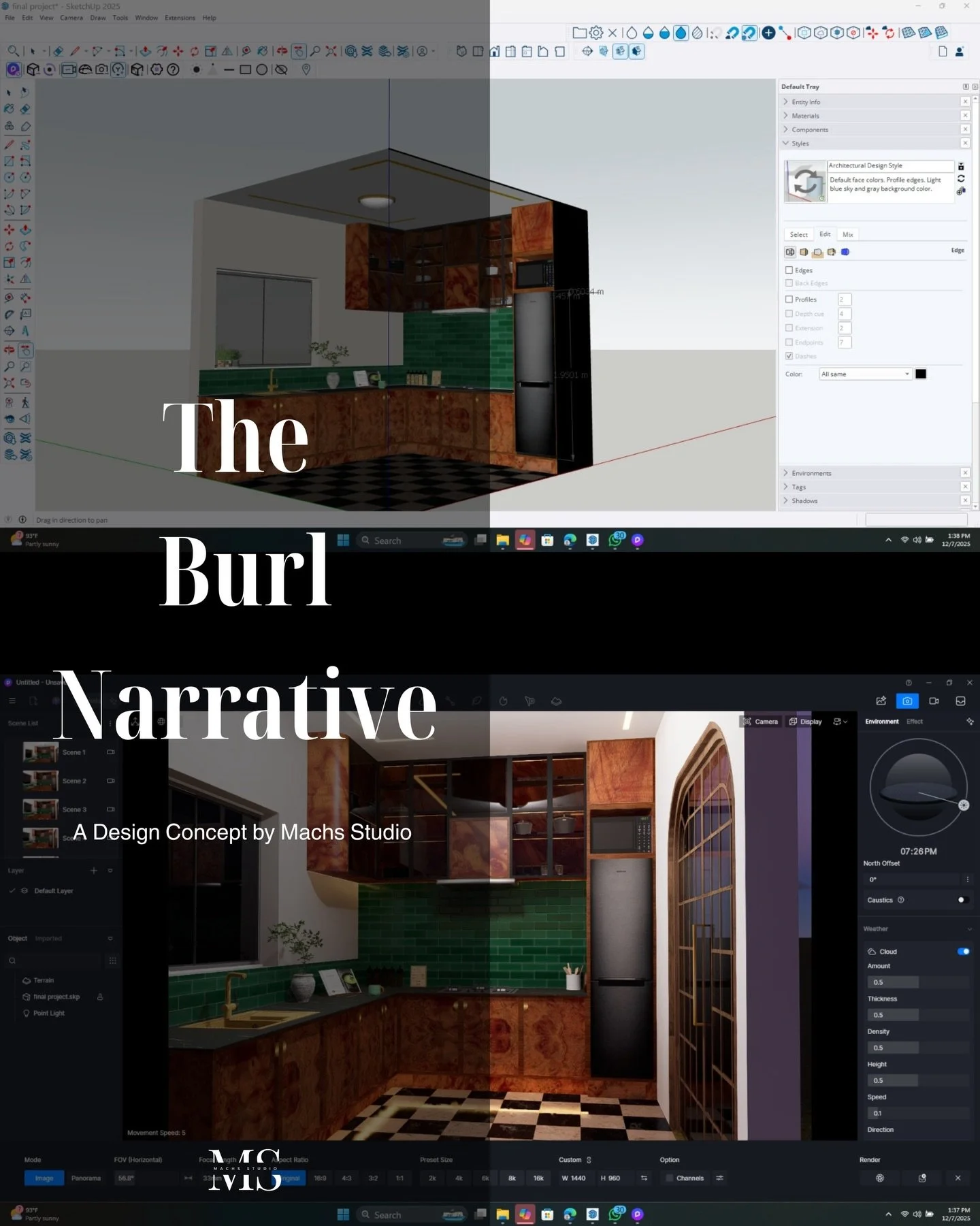Click the add layer plus icon
980x1226 pixels.
[94, 871]
